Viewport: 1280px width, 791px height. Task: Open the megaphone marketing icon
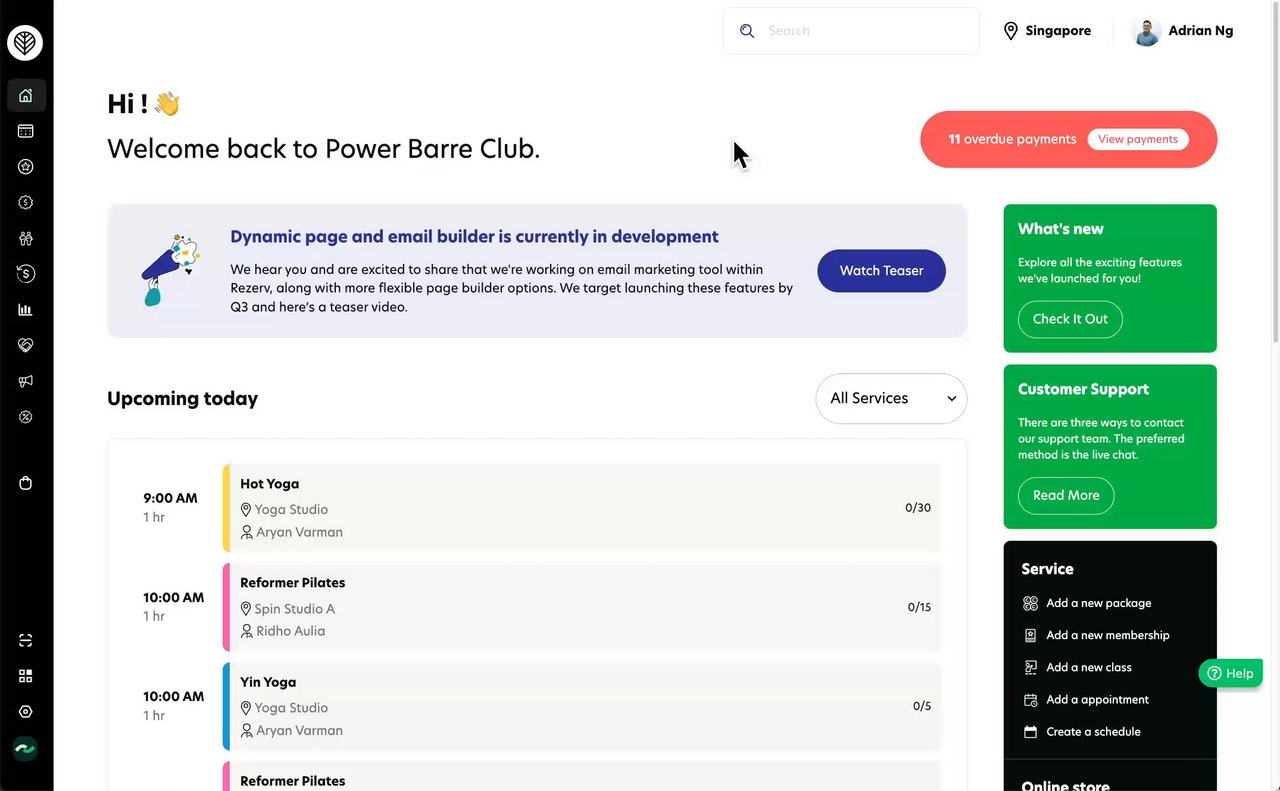[x=26, y=381]
